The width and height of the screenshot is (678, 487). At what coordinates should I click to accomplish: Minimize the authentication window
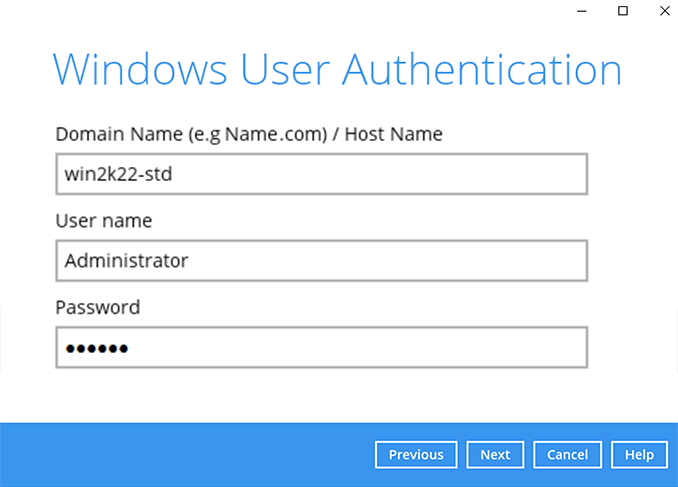pos(581,11)
